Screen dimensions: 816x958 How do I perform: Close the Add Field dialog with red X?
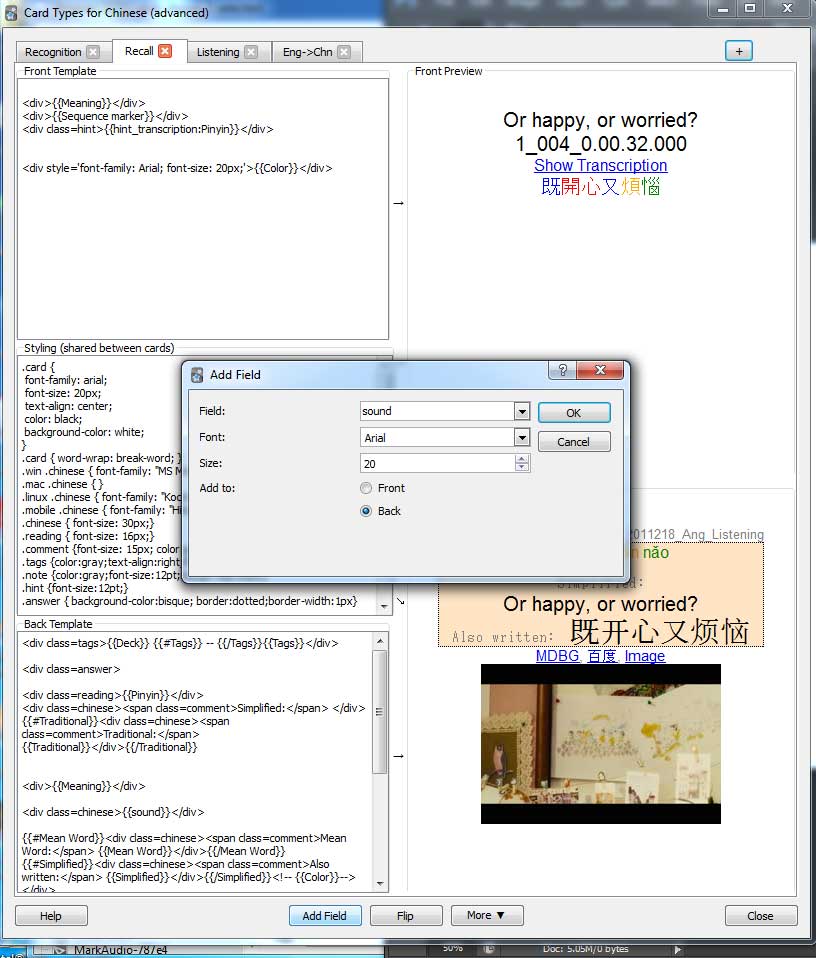[x=600, y=370]
